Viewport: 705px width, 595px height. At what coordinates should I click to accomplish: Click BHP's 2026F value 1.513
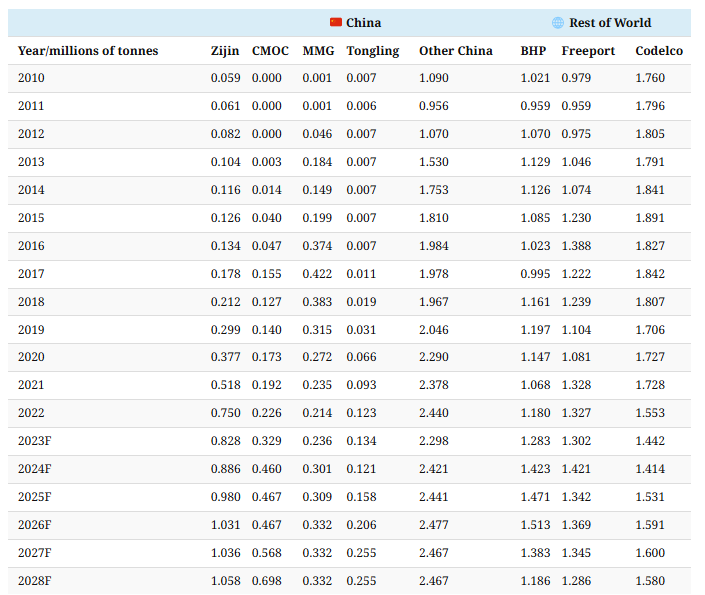coord(535,525)
